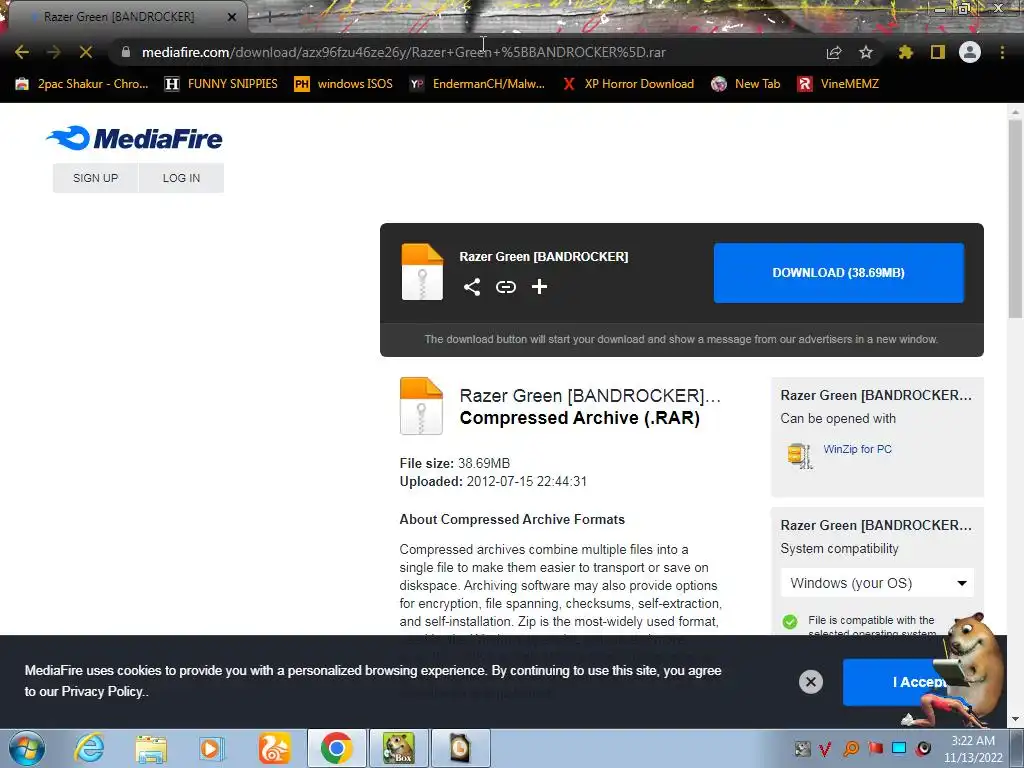Open the WinZip for PC link
1024x768 pixels.
click(x=857, y=449)
